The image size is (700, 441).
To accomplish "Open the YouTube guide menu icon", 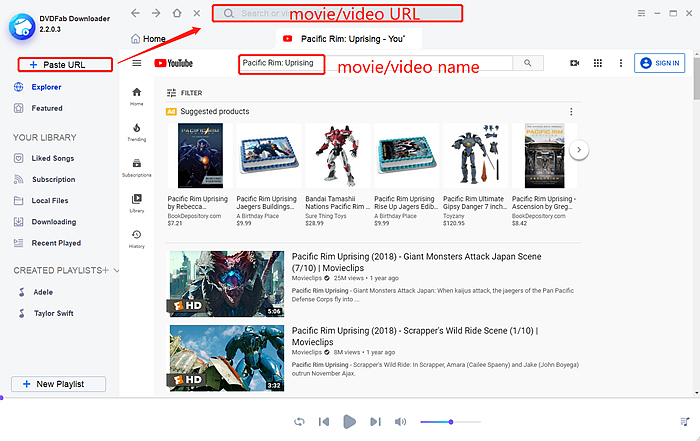I will pos(137,63).
